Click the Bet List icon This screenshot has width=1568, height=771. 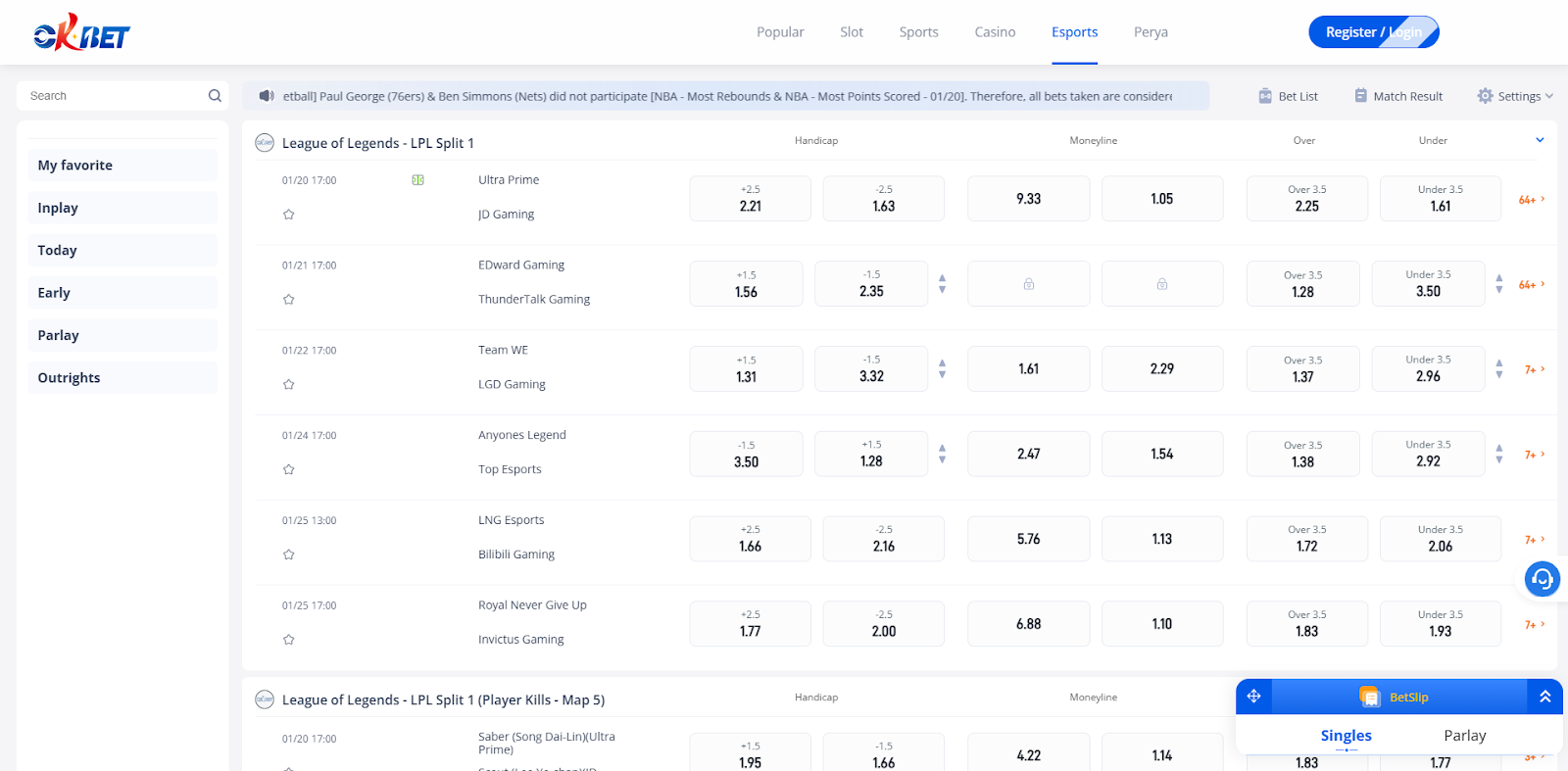pos(1265,96)
